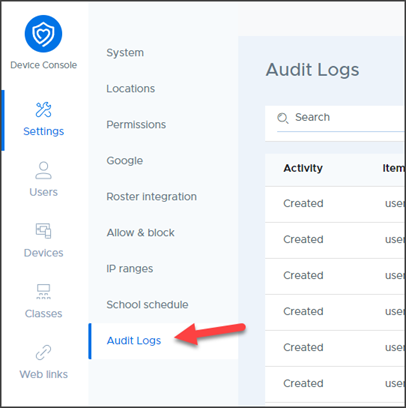The height and width of the screenshot is (408, 406).
Task: Open the System settings page
Action: pos(125,53)
